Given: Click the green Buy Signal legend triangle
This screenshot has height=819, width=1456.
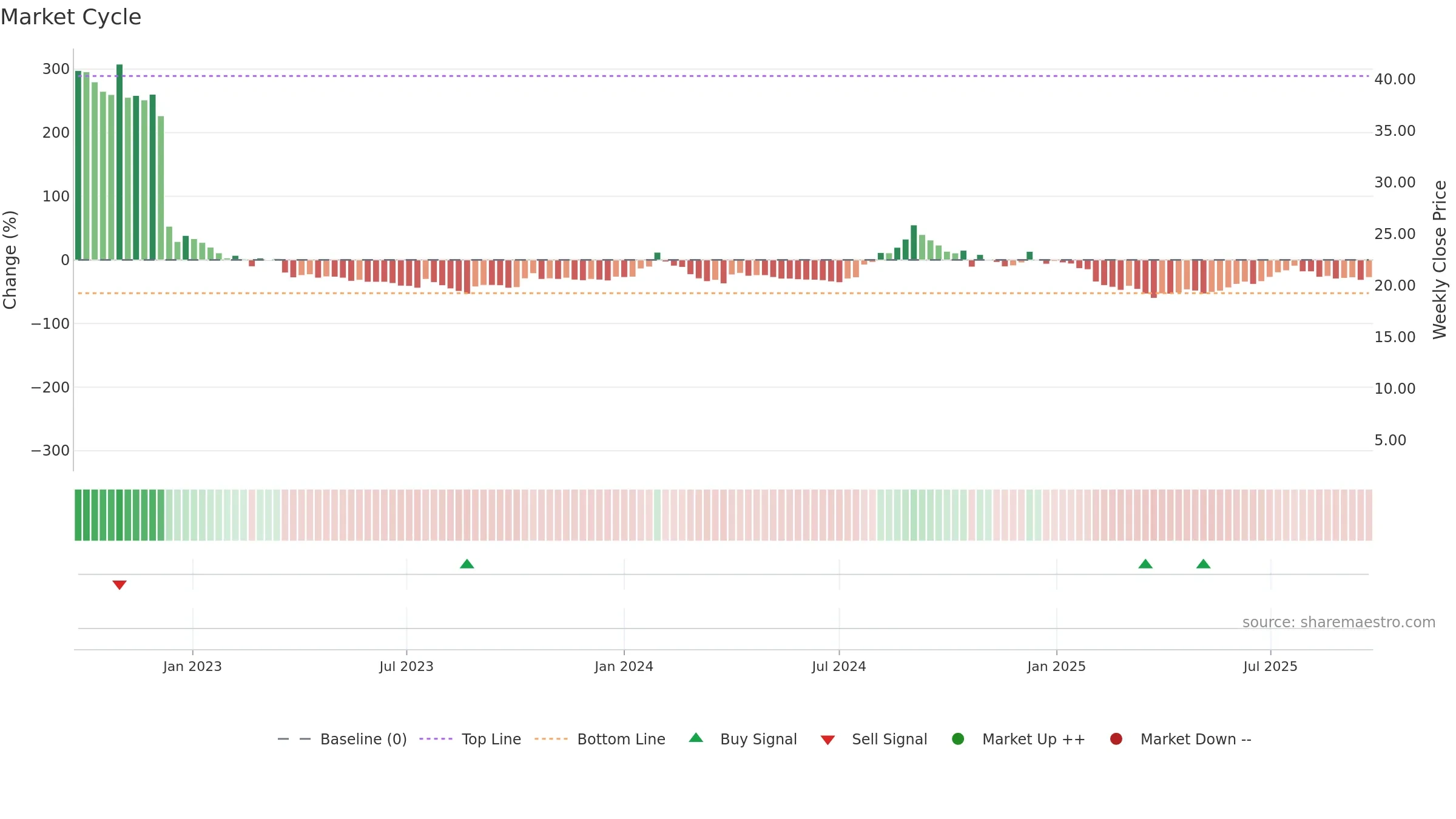Looking at the screenshot, I should tap(696, 738).
